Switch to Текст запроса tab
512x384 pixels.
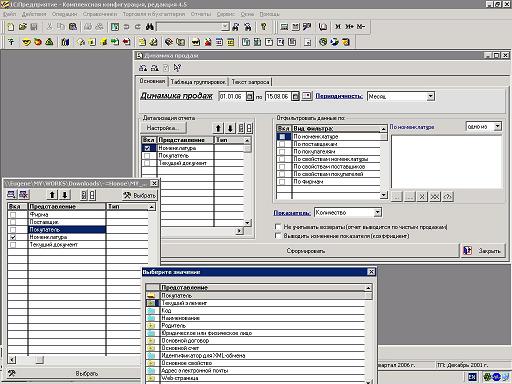tap(250, 82)
